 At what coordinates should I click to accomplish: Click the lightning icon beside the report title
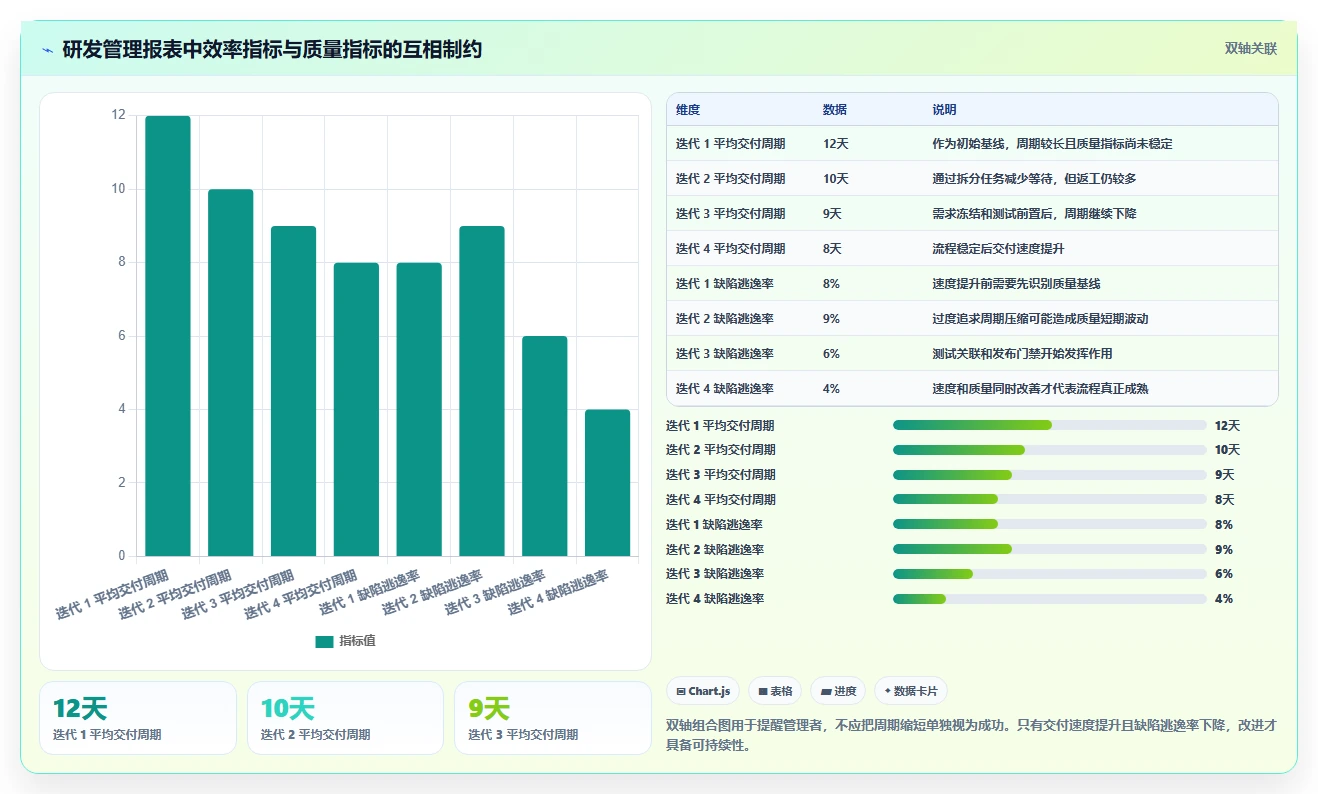48,50
